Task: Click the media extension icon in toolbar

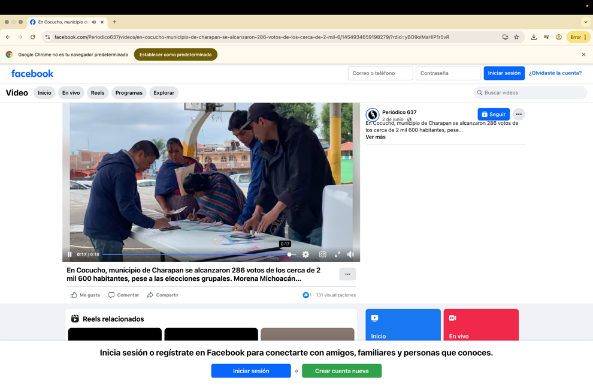Action: [x=546, y=37]
